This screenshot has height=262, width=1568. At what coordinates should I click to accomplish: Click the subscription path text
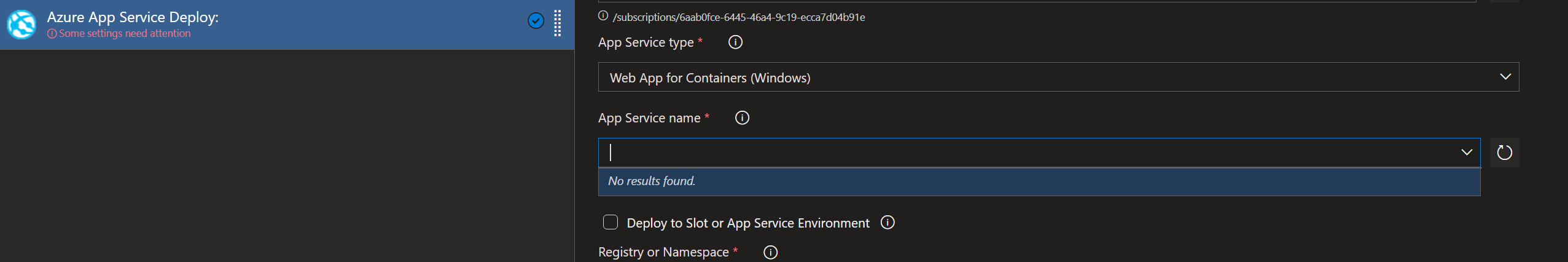[739, 17]
